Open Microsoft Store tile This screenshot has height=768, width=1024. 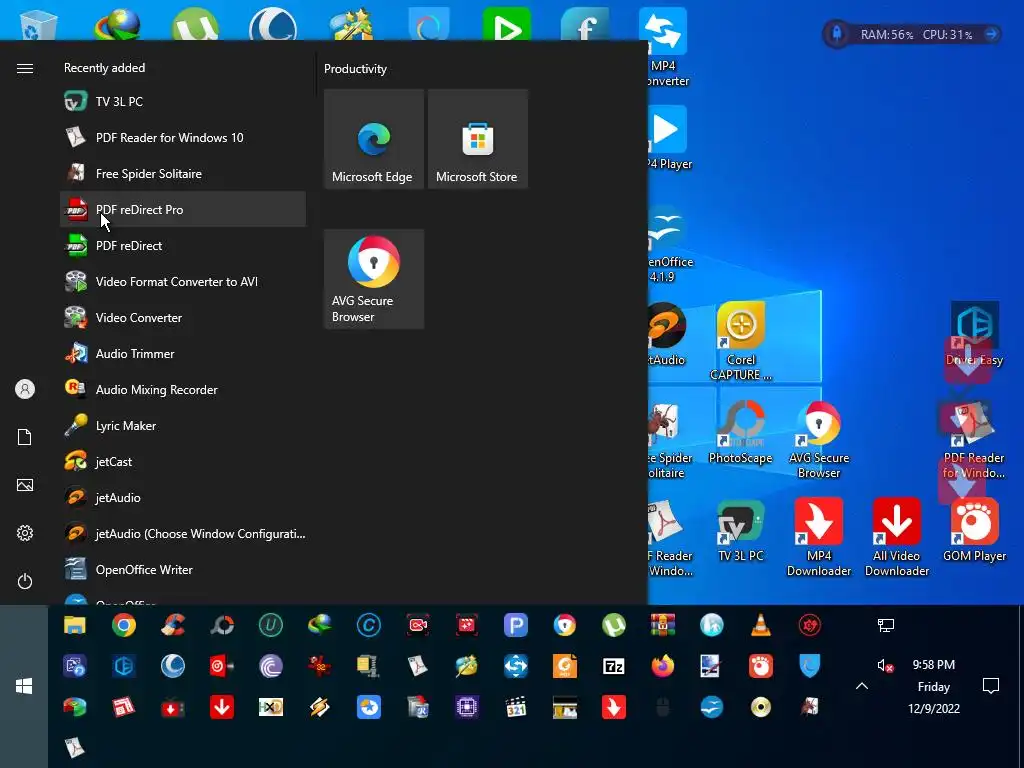[477, 139]
